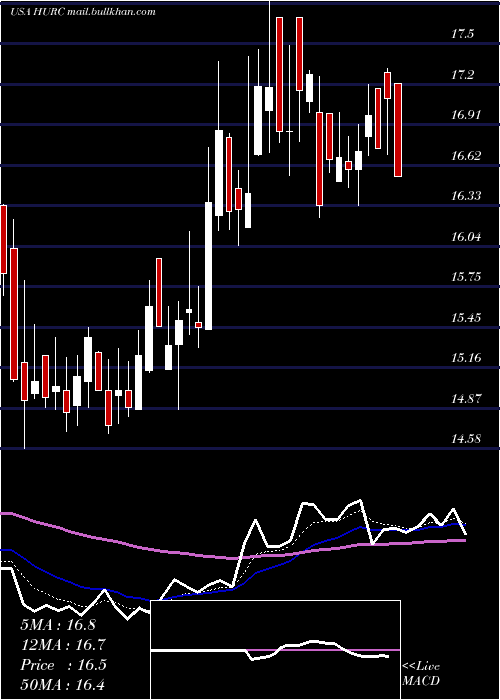This screenshot has height=700, width=500.
Task: Click the '<<Live MACD' label
Action: (x=421, y=673)
